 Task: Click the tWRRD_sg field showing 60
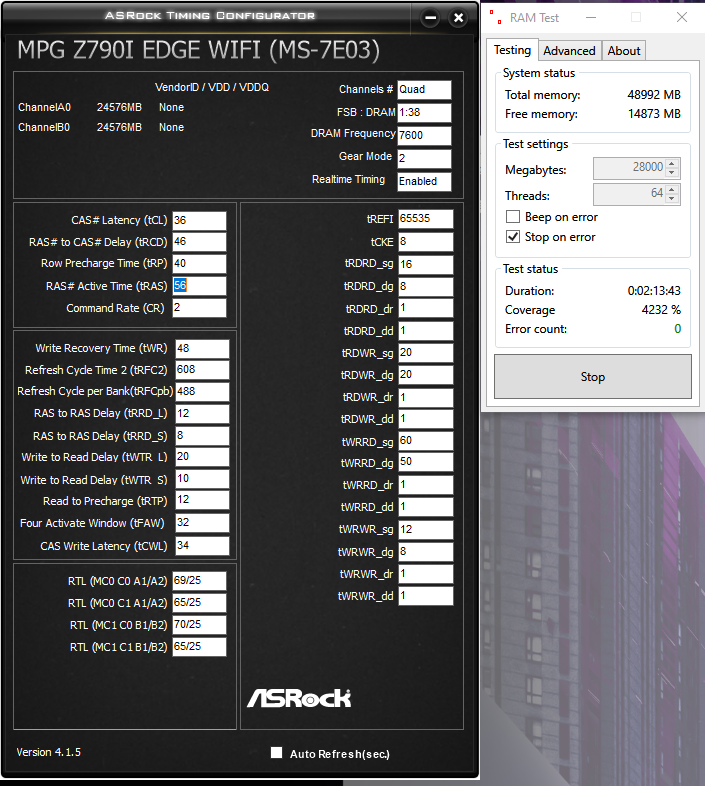[x=426, y=441]
